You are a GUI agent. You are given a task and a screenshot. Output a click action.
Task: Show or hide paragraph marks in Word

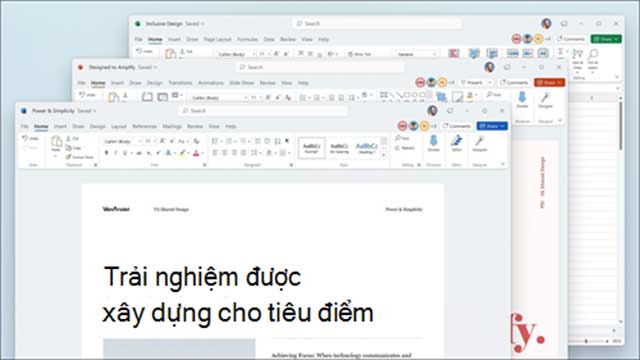(287, 141)
